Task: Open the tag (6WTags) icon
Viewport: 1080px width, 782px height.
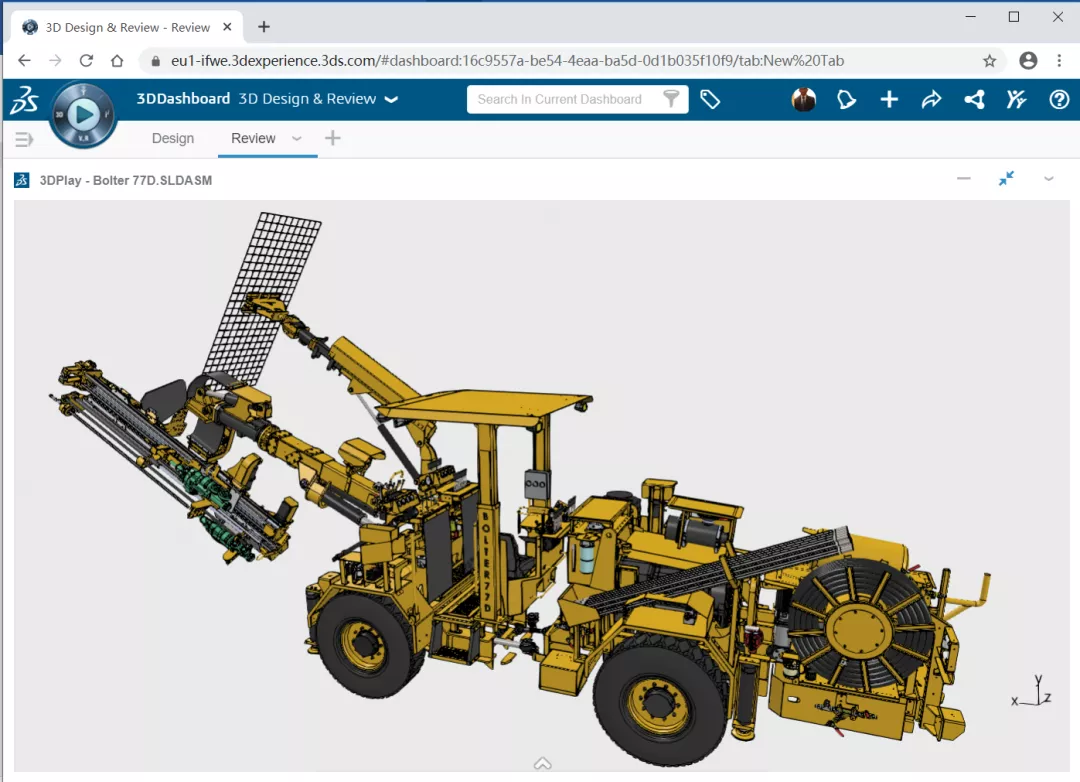Action: pyautogui.click(x=710, y=99)
